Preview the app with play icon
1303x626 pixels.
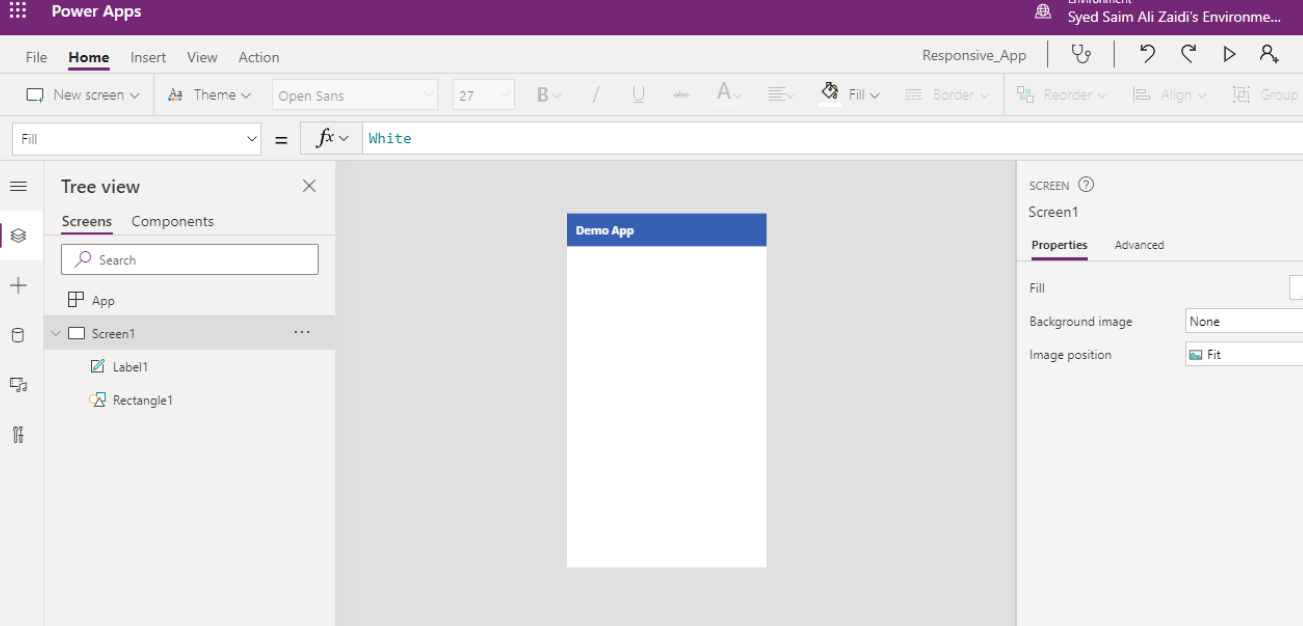click(1229, 54)
